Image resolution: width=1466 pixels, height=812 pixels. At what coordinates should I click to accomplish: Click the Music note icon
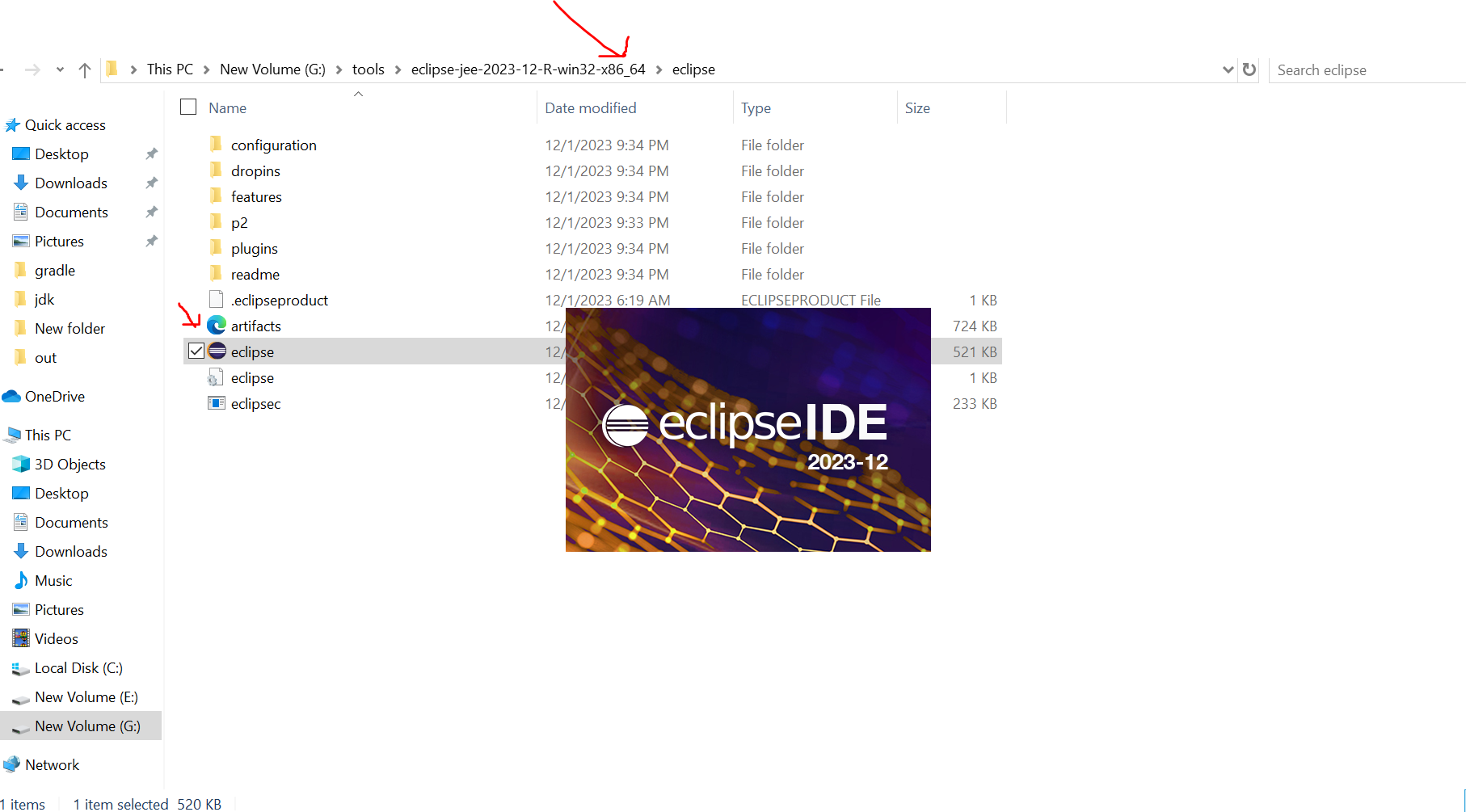pos(21,581)
